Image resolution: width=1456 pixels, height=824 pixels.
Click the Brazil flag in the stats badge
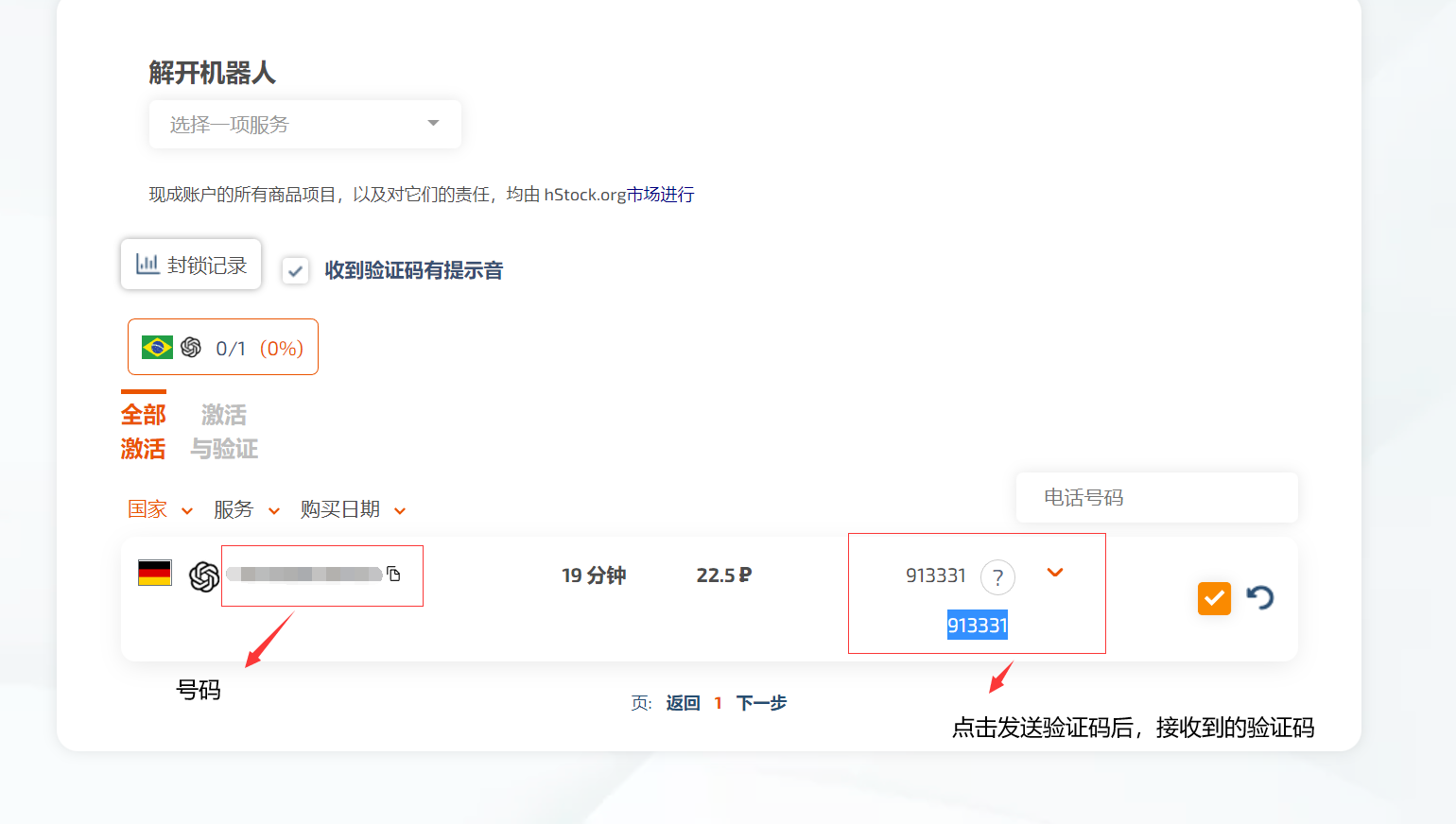(157, 348)
